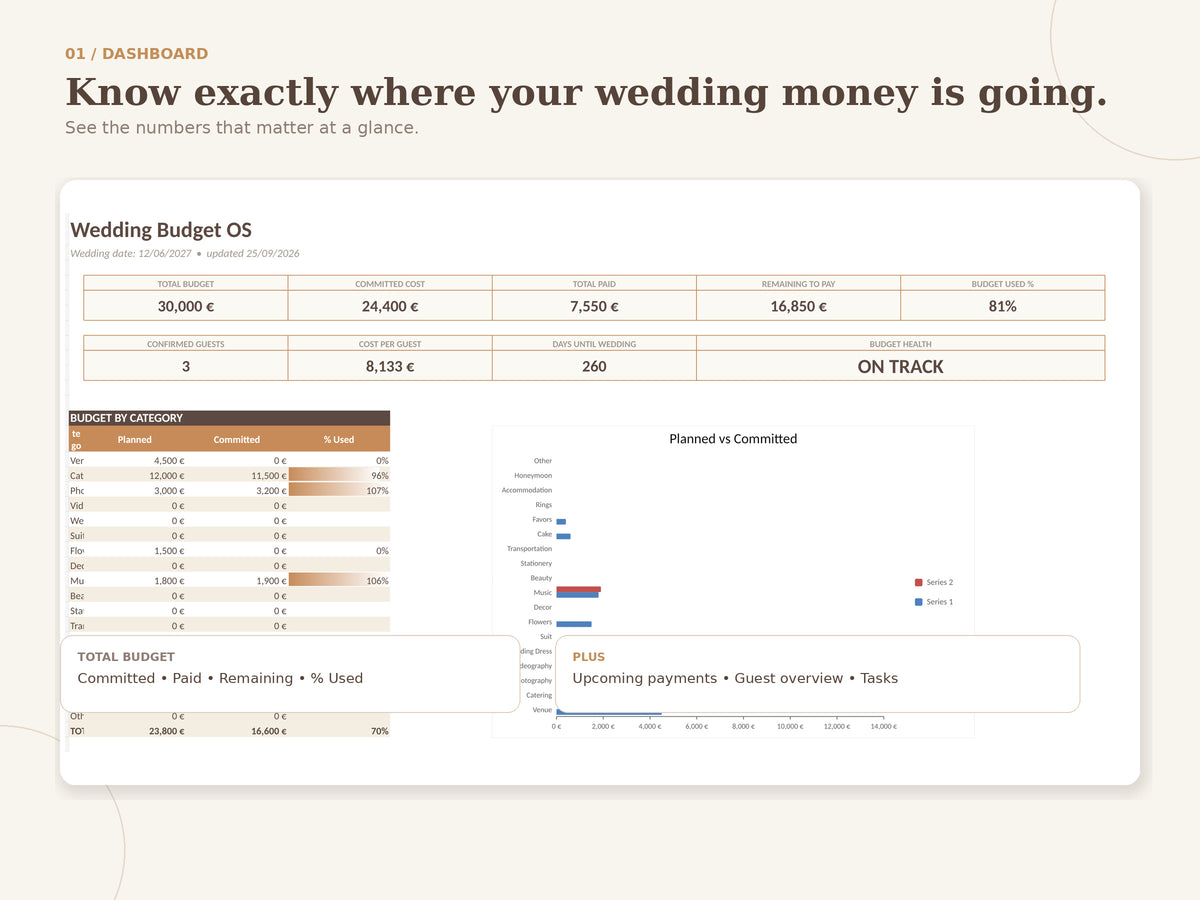Screen dimensions: 1200x900
Task: Click the Stationery axis label in chart
Action: click(536, 564)
